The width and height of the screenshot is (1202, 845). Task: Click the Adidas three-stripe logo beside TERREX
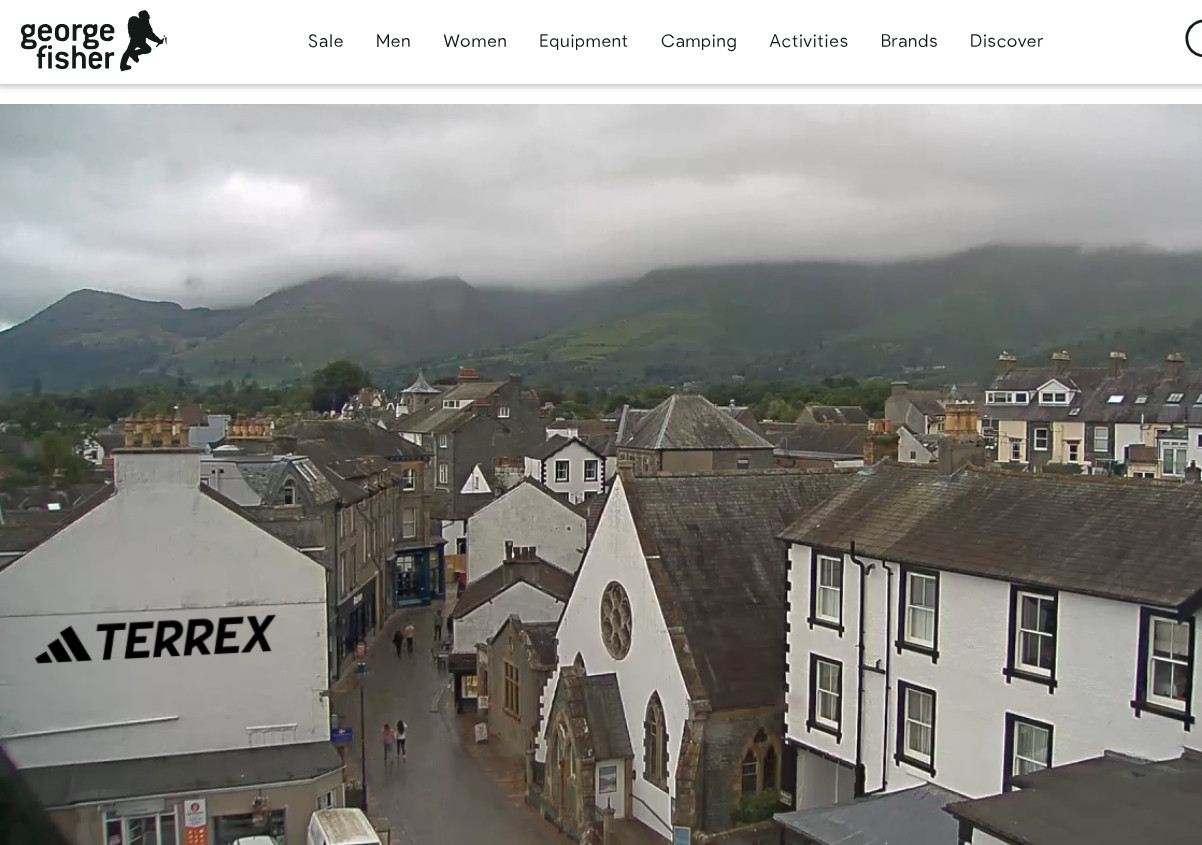coord(64,645)
